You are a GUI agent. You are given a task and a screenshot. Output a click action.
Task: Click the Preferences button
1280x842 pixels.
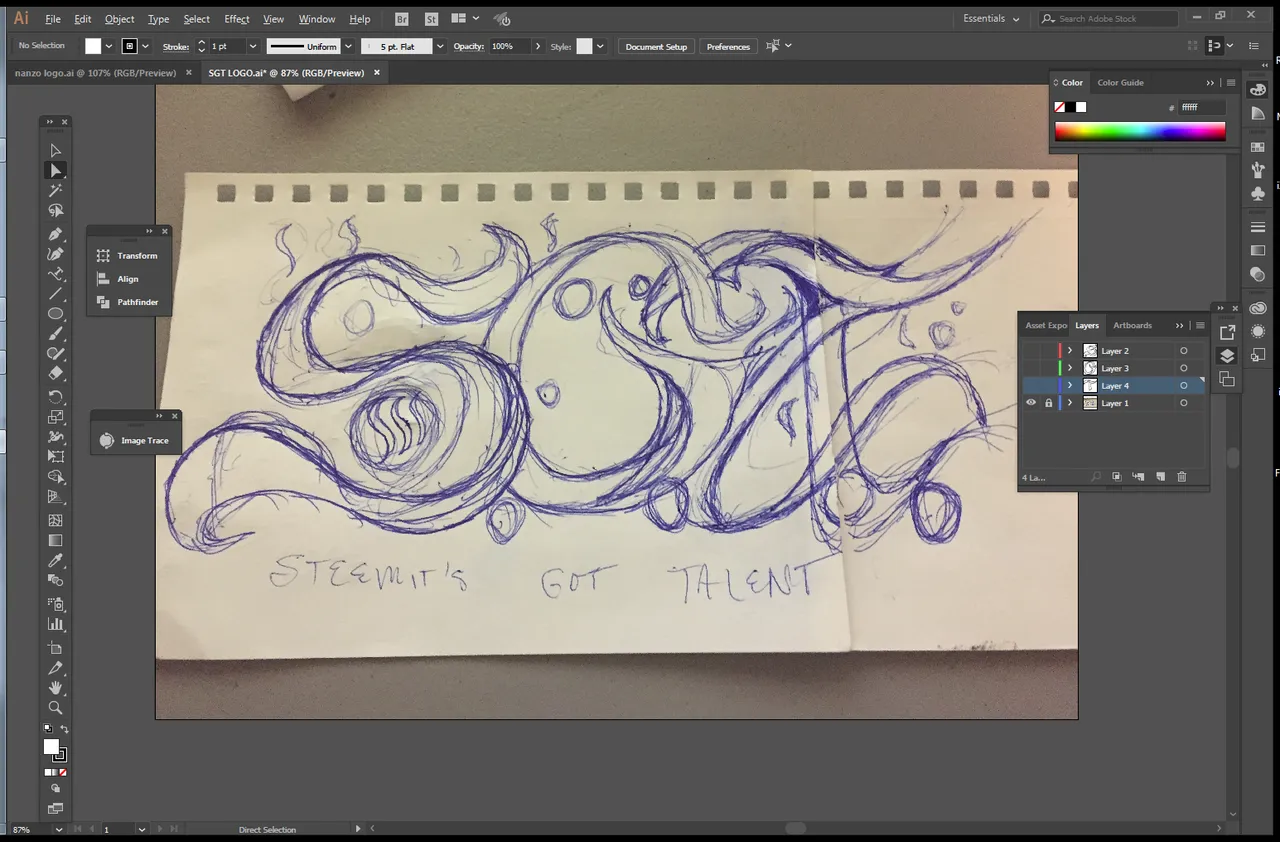(x=728, y=46)
